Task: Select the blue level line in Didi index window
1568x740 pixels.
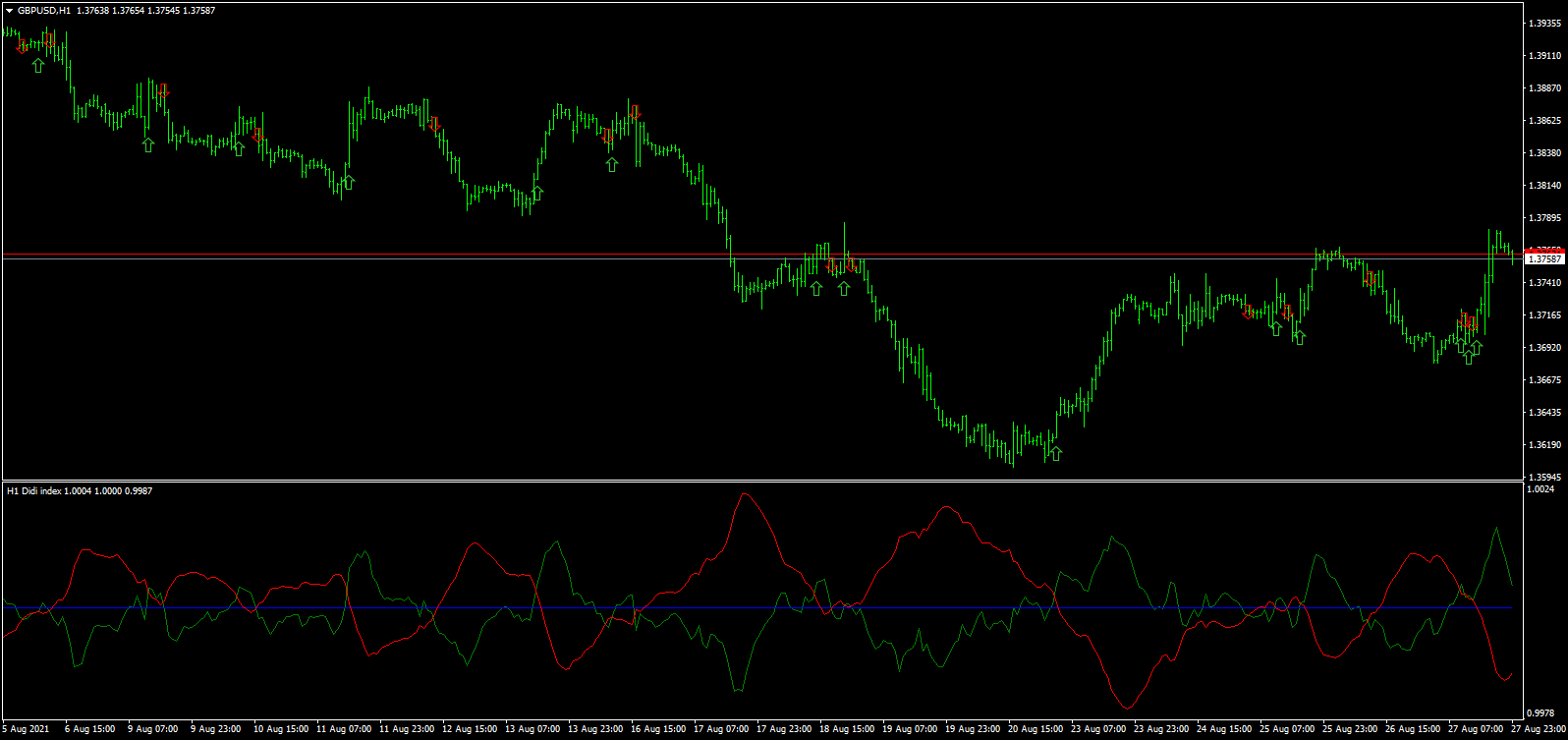Action: coord(762,607)
